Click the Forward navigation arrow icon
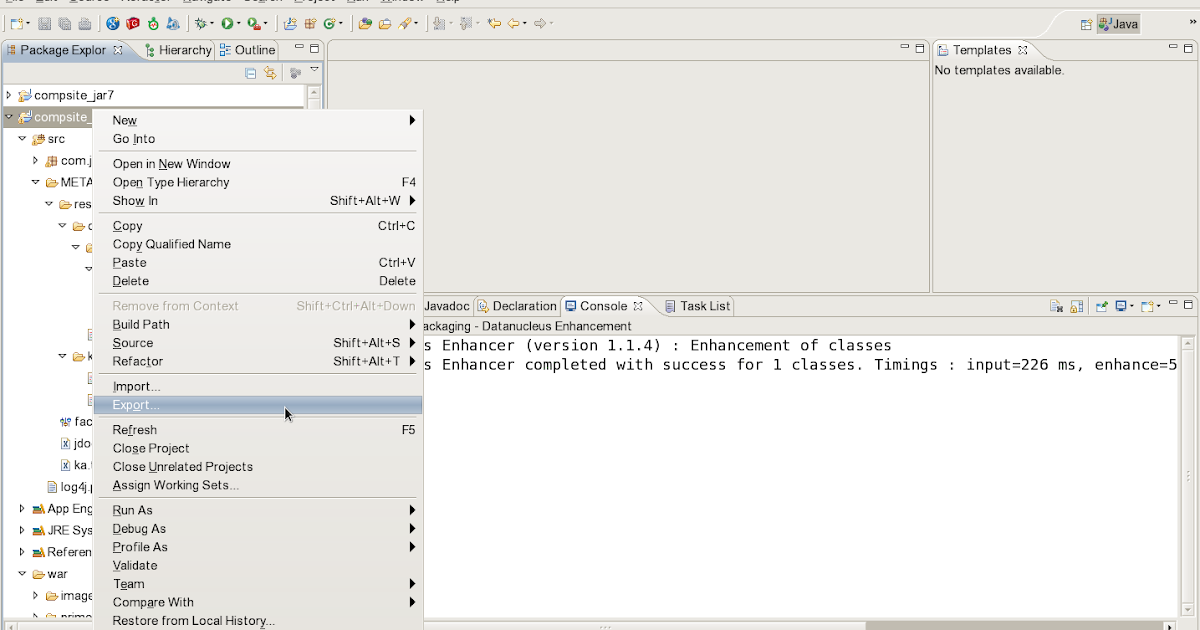 pos(540,23)
